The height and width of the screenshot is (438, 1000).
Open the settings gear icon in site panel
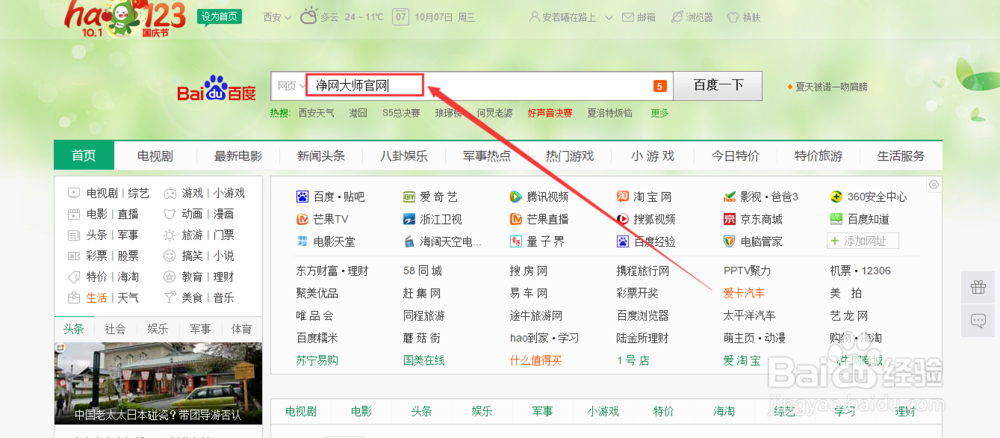[934, 185]
